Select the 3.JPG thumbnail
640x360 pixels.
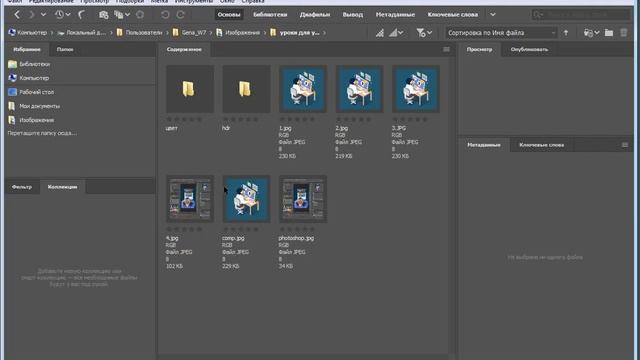click(x=416, y=89)
